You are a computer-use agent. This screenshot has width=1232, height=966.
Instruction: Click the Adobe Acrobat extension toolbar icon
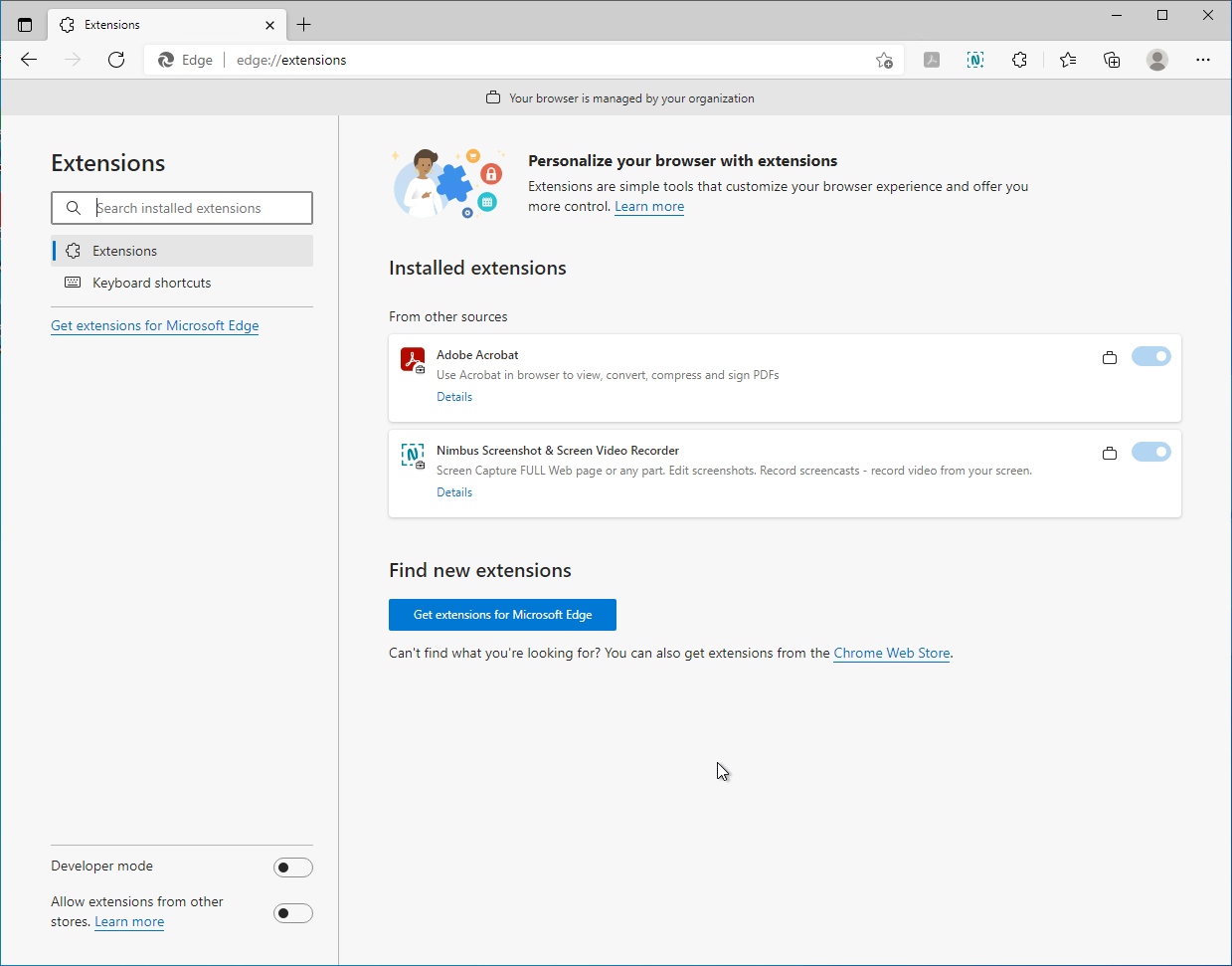click(x=932, y=60)
